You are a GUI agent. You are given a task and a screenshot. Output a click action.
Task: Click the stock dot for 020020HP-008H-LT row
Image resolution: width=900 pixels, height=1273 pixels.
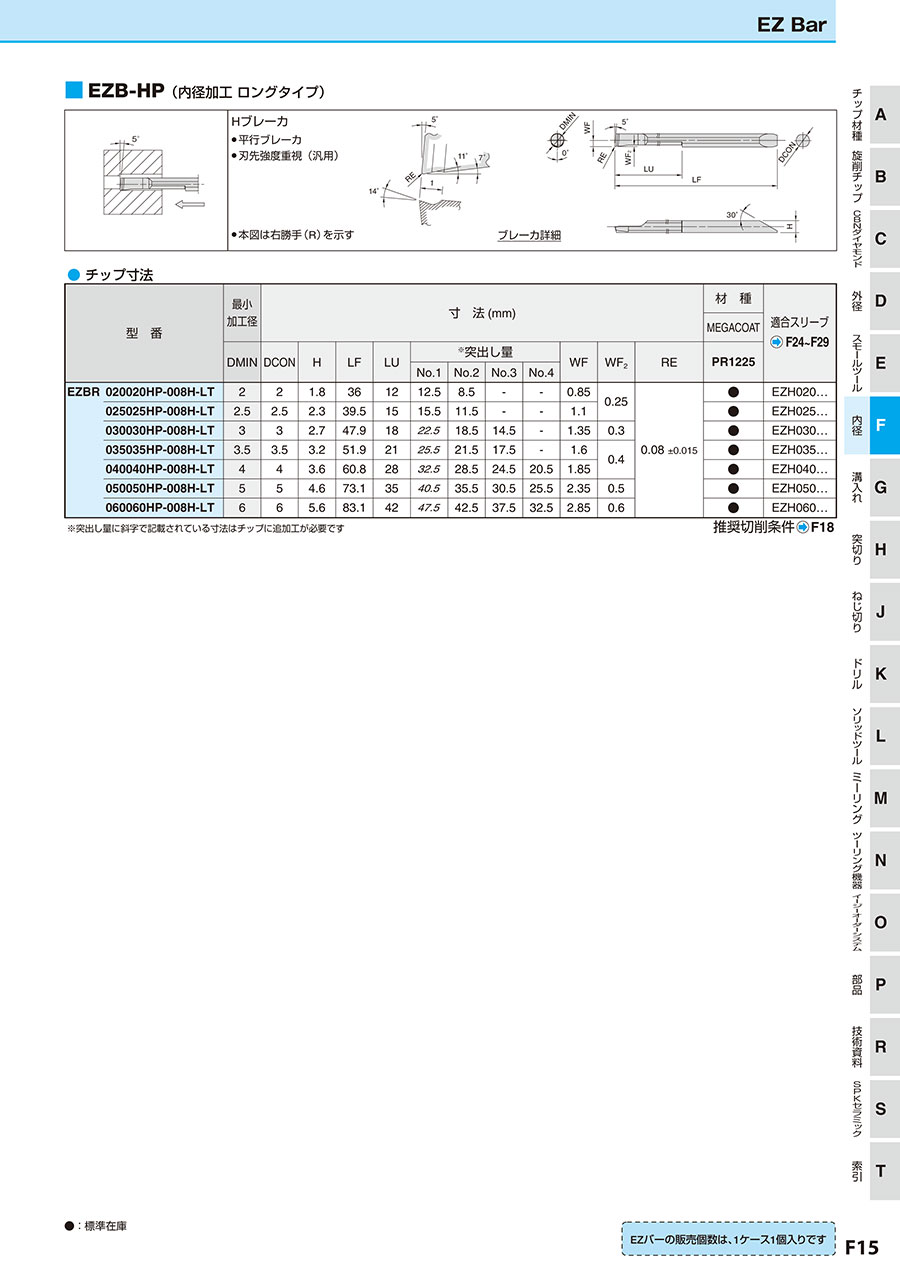733,392
